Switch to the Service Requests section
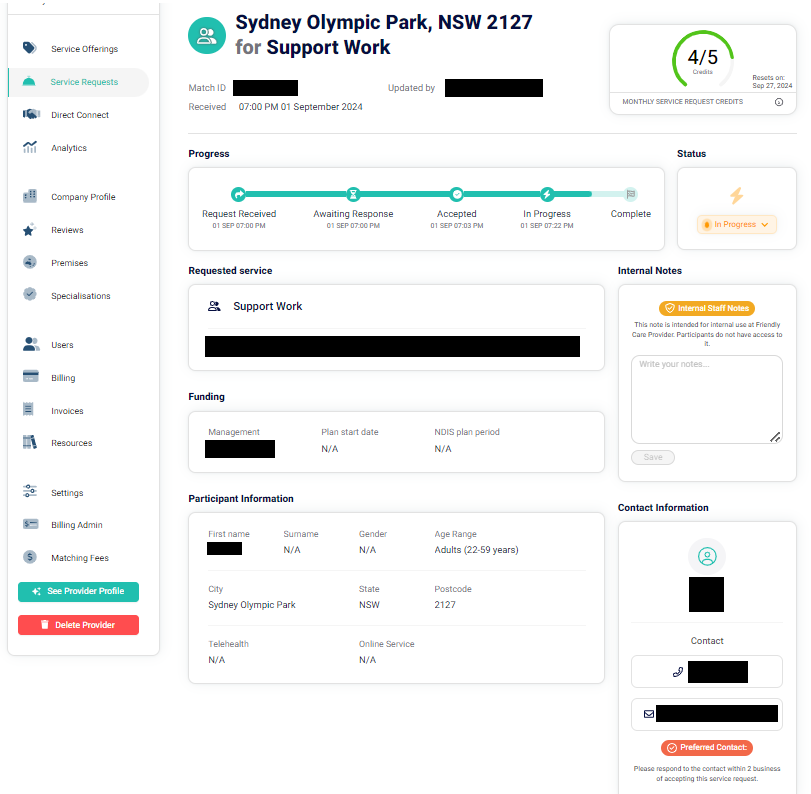The width and height of the screenshot is (811, 794). click(x=85, y=81)
